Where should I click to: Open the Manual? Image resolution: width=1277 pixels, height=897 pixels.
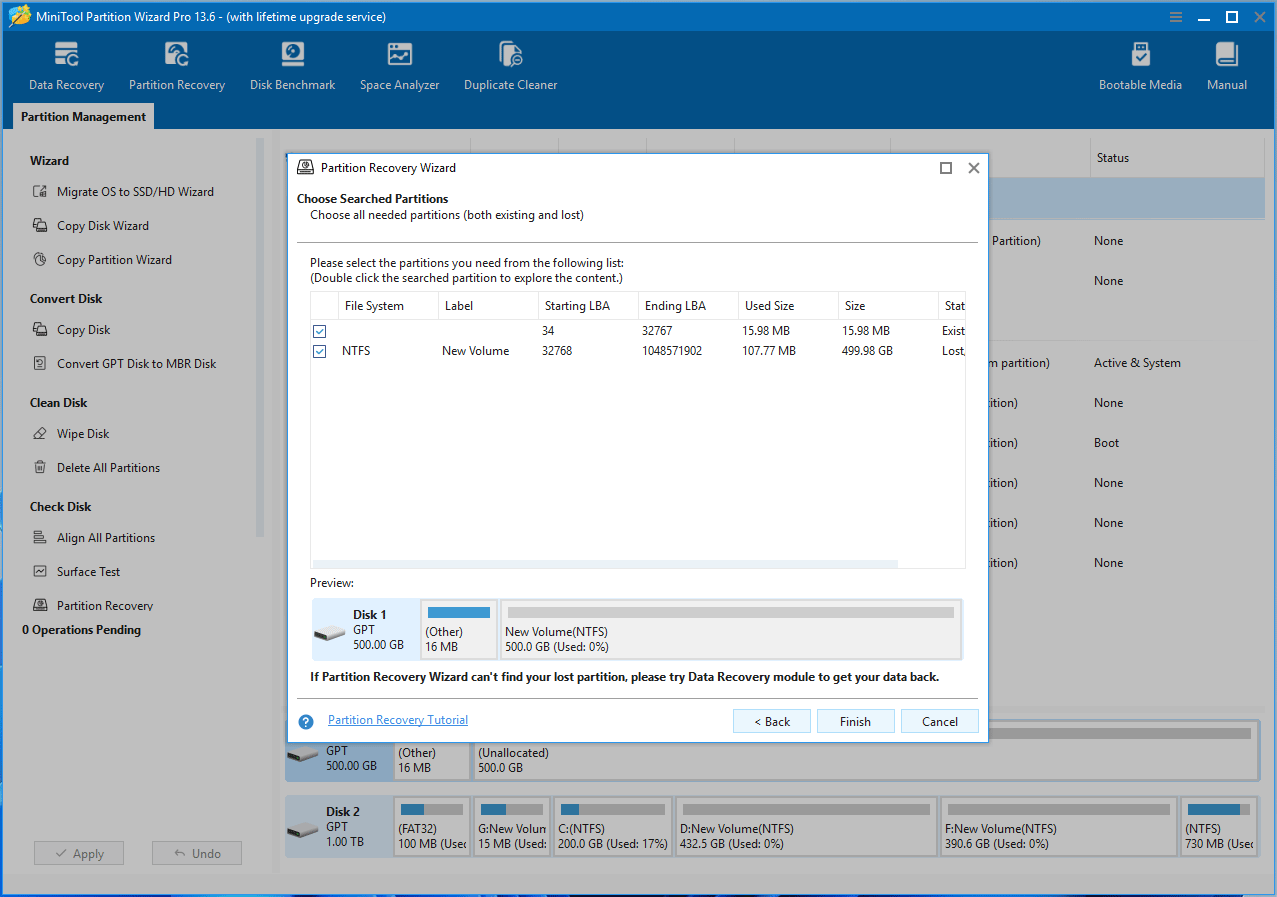[x=1226, y=64]
